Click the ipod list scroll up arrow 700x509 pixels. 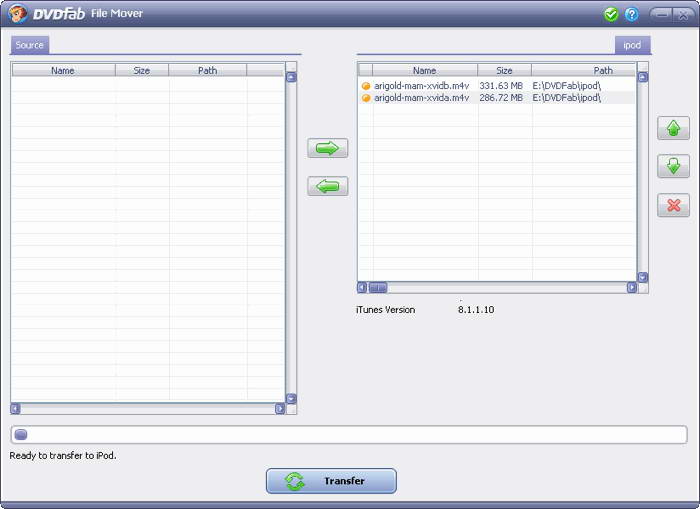[x=643, y=77]
